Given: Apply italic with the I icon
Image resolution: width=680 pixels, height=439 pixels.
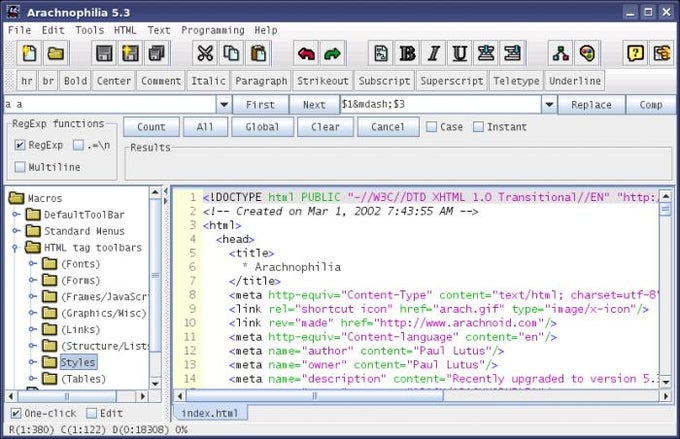Looking at the screenshot, I should pos(434,53).
